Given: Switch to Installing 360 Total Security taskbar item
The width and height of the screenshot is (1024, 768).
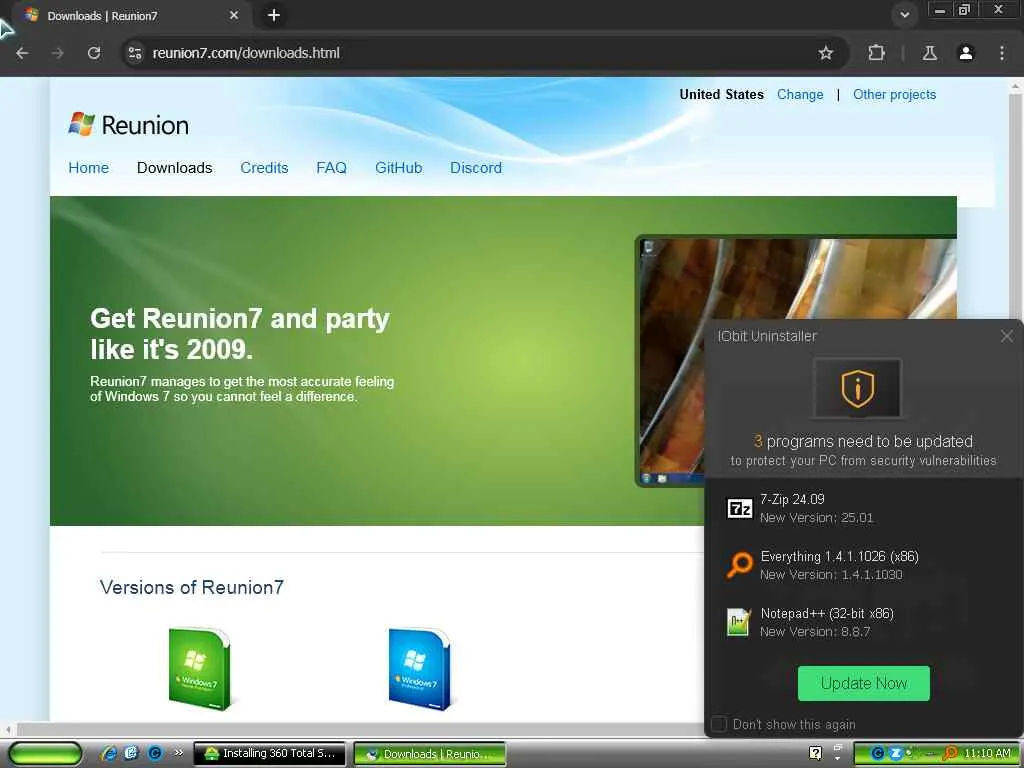Looking at the screenshot, I should tap(271, 753).
